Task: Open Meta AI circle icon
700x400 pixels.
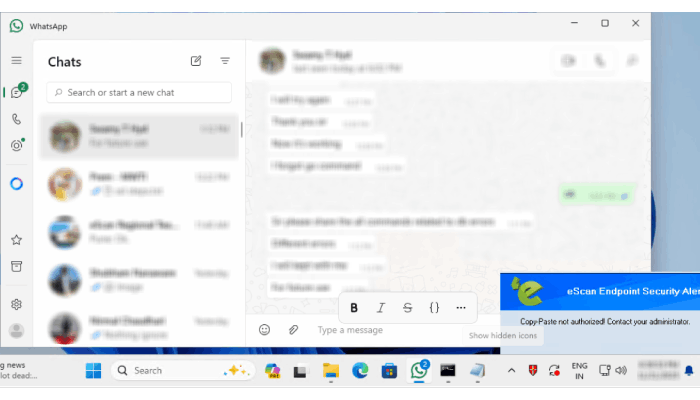Action: 16,184
